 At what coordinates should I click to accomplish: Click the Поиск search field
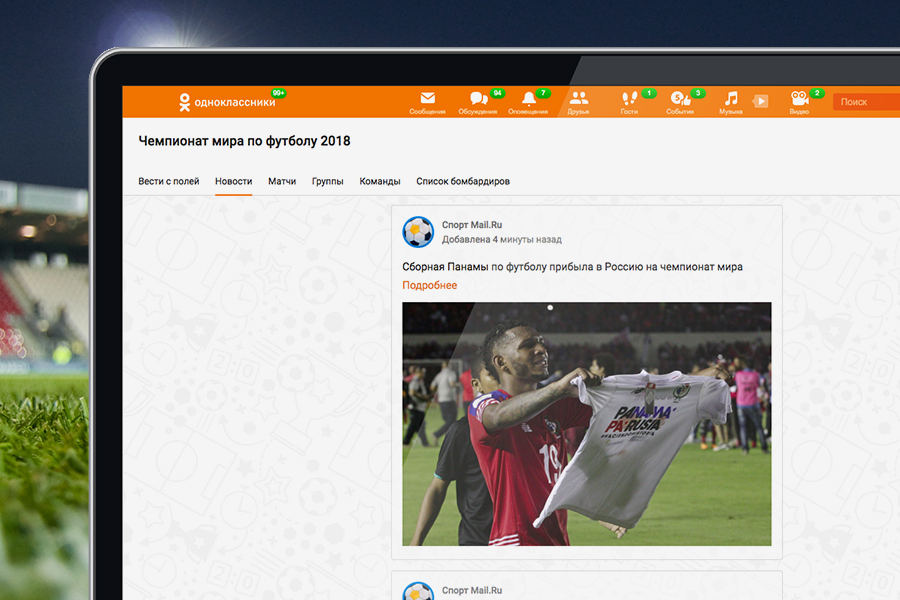click(x=864, y=102)
